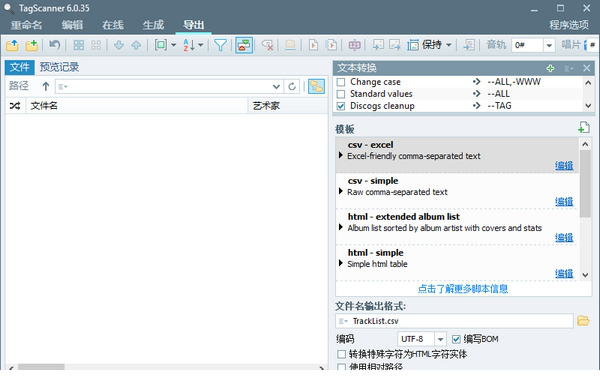The width and height of the screenshot is (600, 384).
Task: Click the export cover image icon
Action: coord(395,45)
